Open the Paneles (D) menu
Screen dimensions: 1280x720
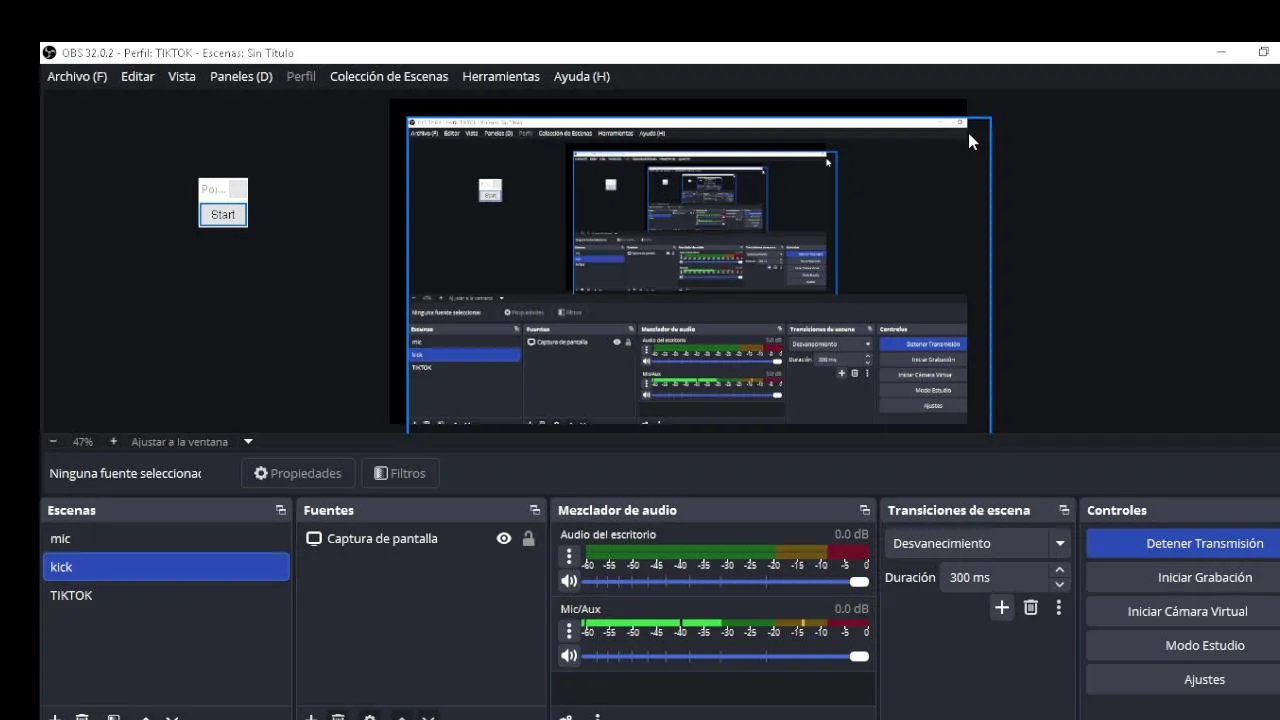point(241,76)
